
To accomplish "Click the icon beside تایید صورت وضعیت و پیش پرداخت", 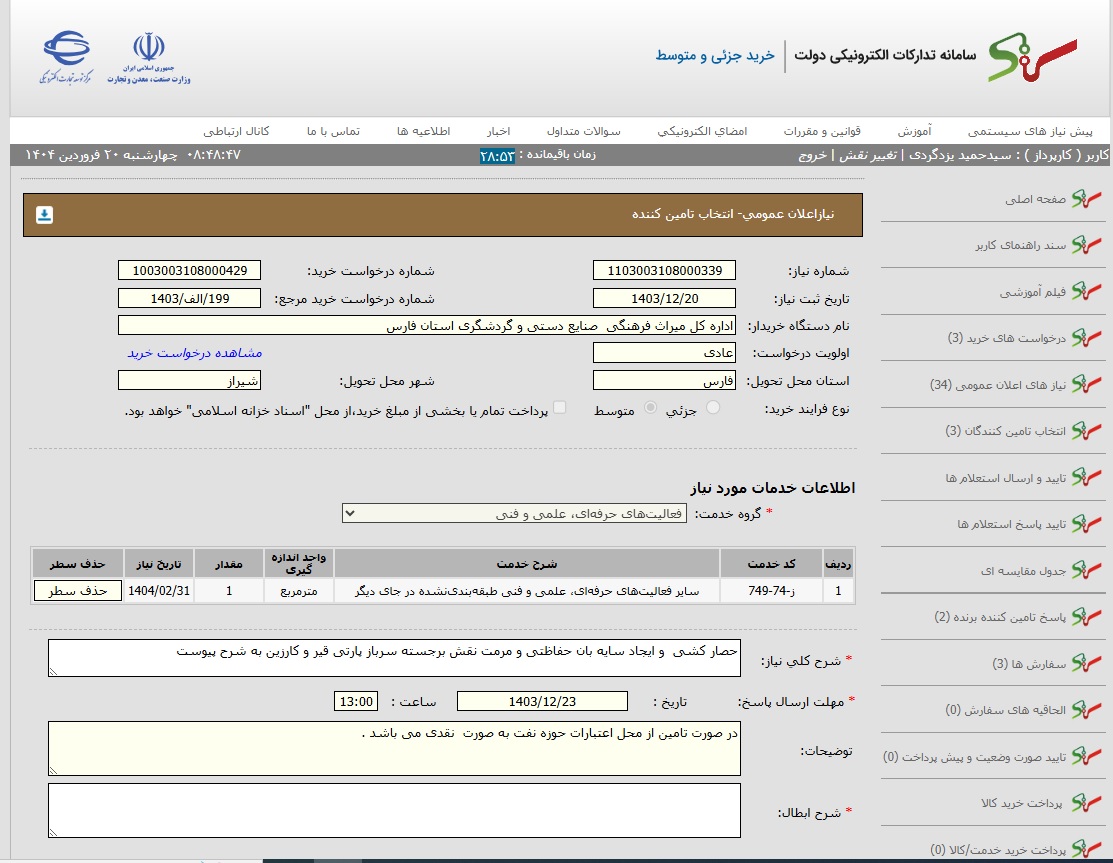I will 1086,757.
